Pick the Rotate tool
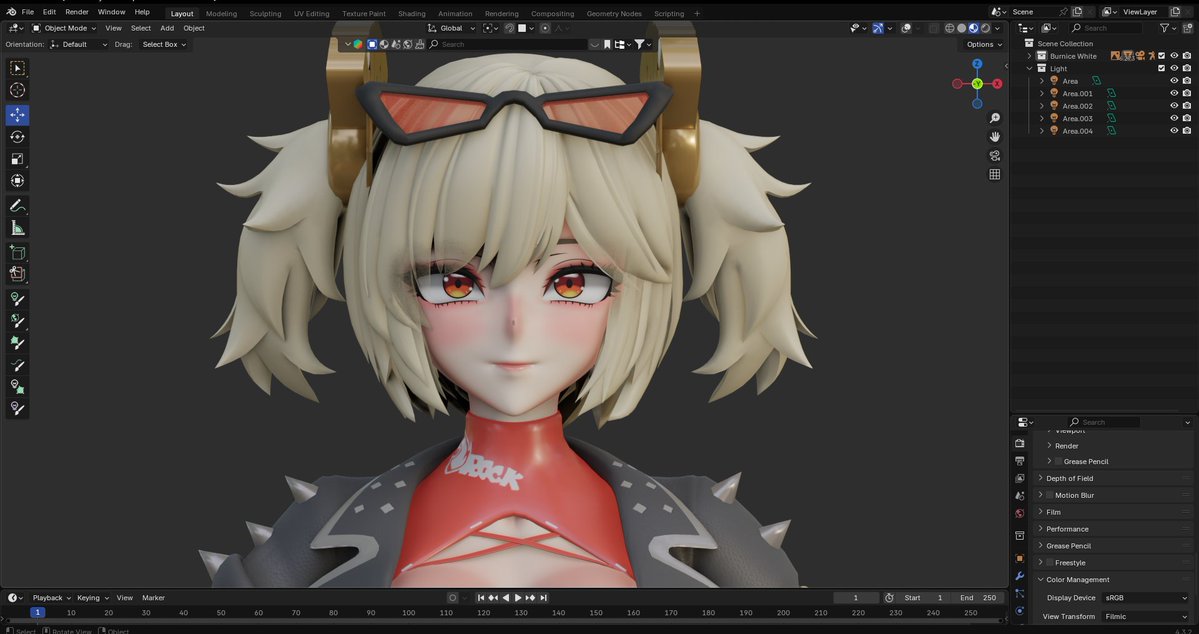 17,137
